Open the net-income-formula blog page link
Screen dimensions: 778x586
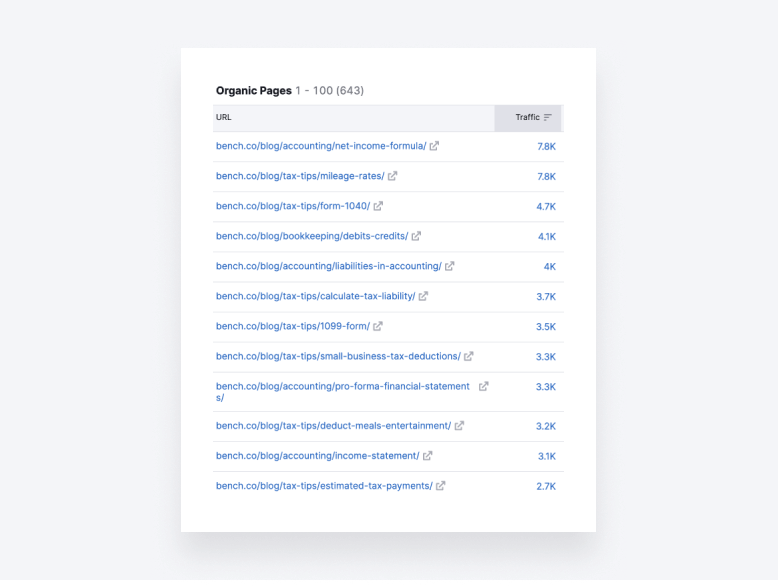(x=320, y=146)
